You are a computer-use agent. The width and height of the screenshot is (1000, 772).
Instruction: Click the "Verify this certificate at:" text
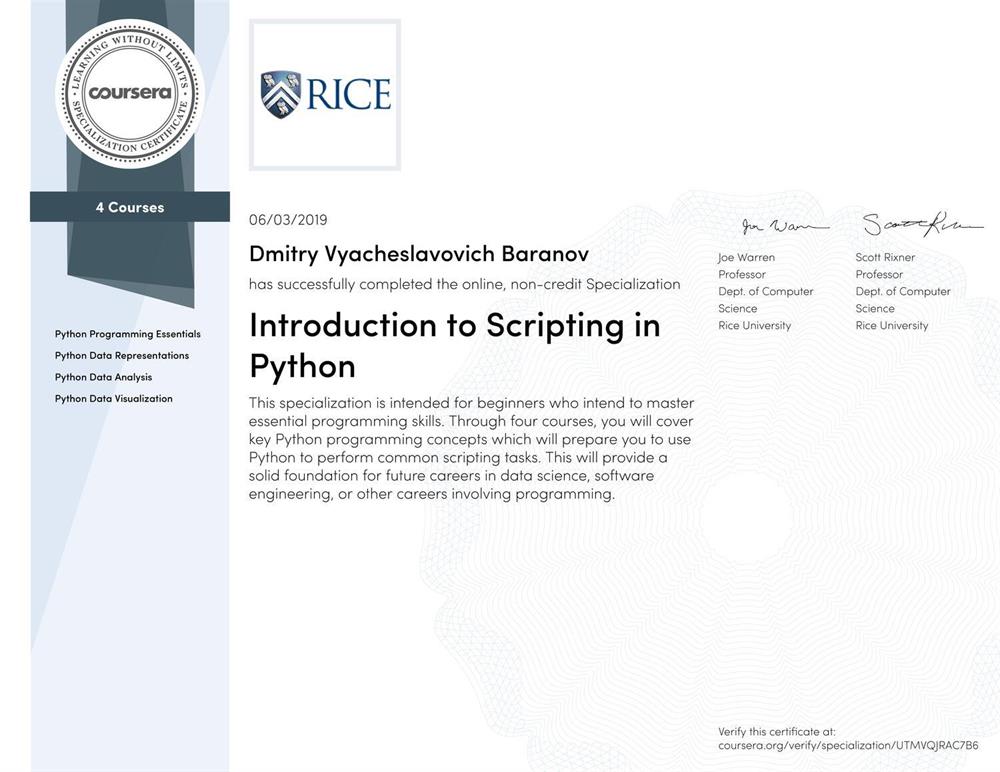[776, 731]
